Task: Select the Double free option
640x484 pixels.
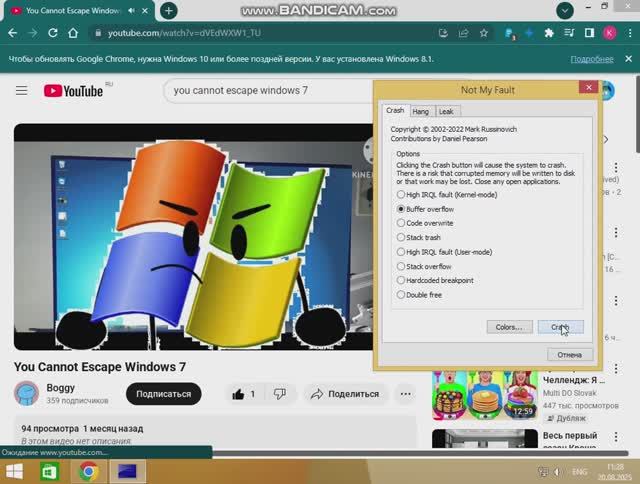Action: click(x=419, y=295)
